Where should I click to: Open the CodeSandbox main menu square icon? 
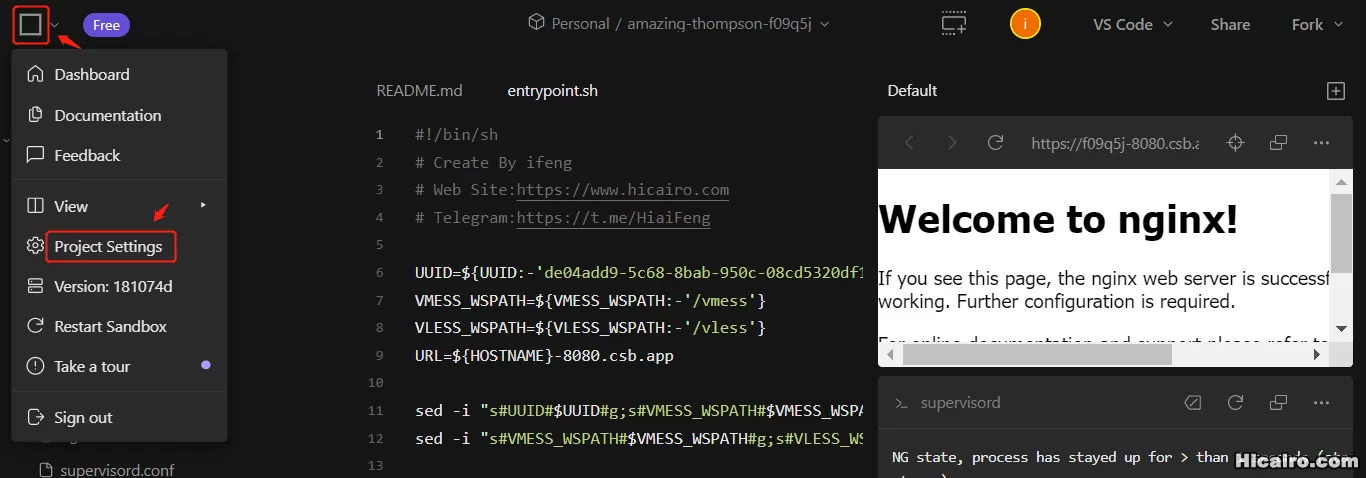[30, 24]
